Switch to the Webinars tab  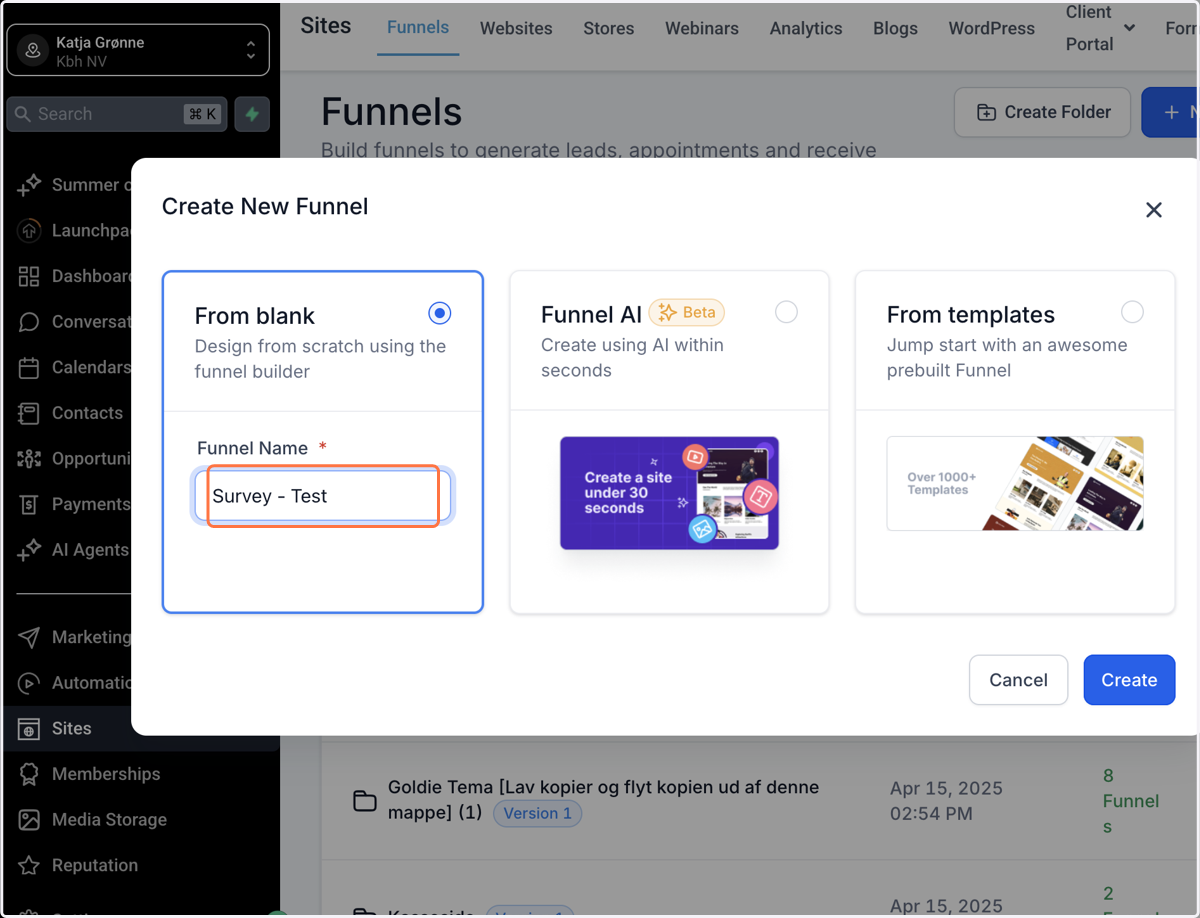(702, 29)
